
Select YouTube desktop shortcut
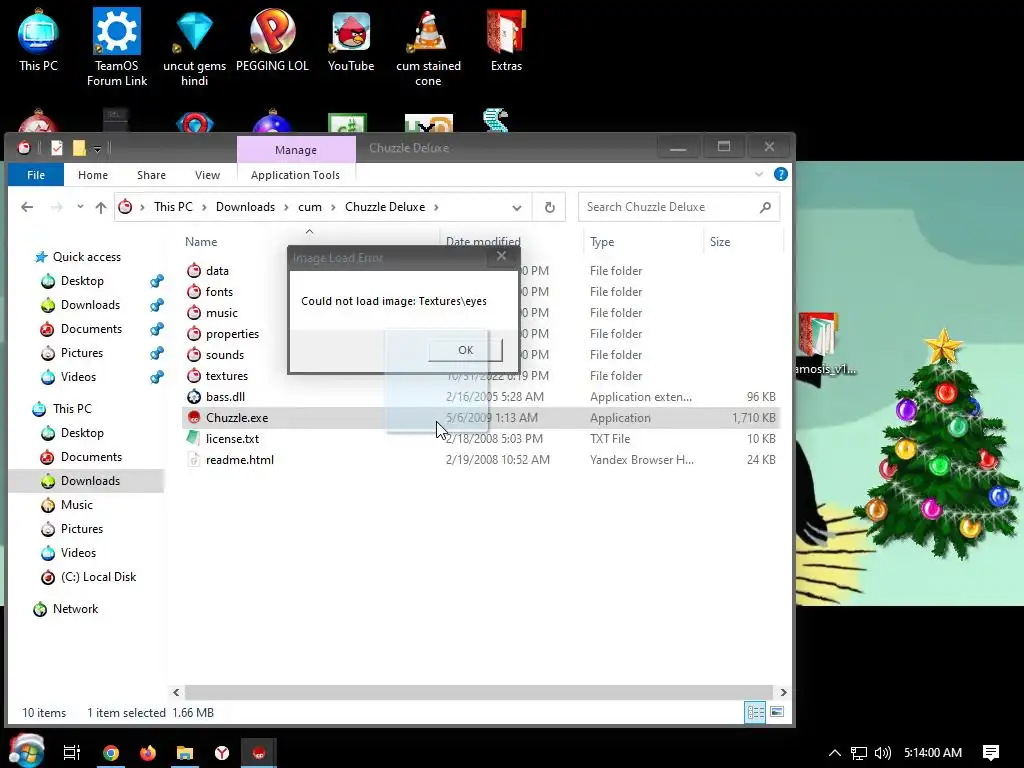pos(351,42)
